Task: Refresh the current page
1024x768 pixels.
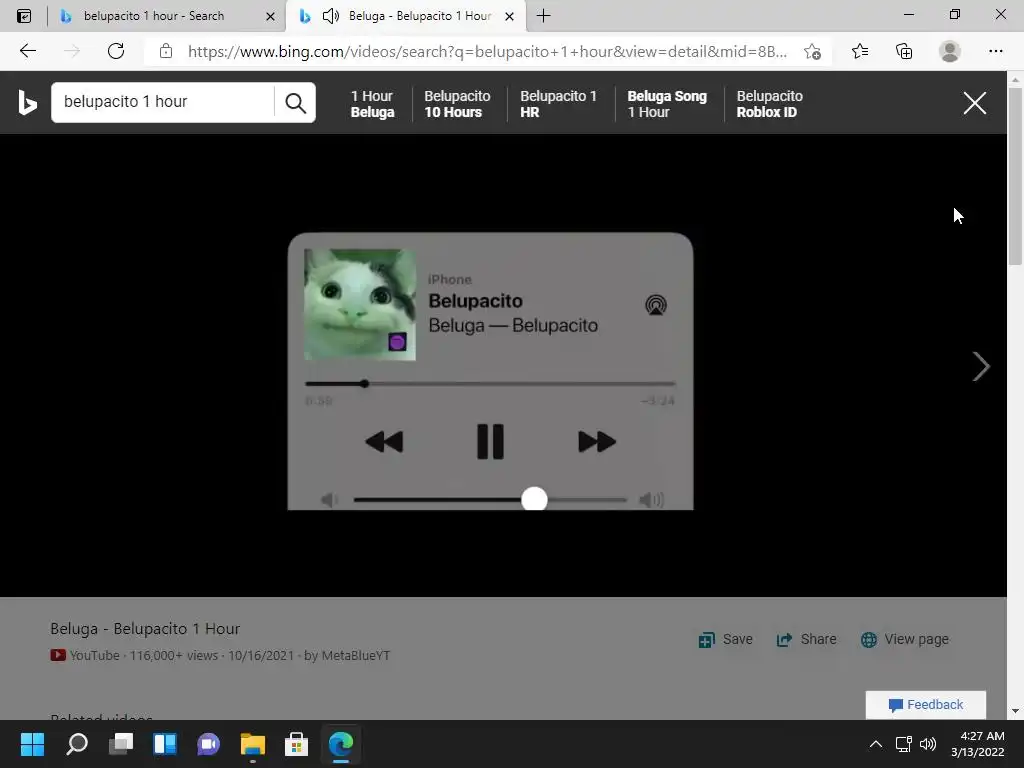Action: click(116, 51)
